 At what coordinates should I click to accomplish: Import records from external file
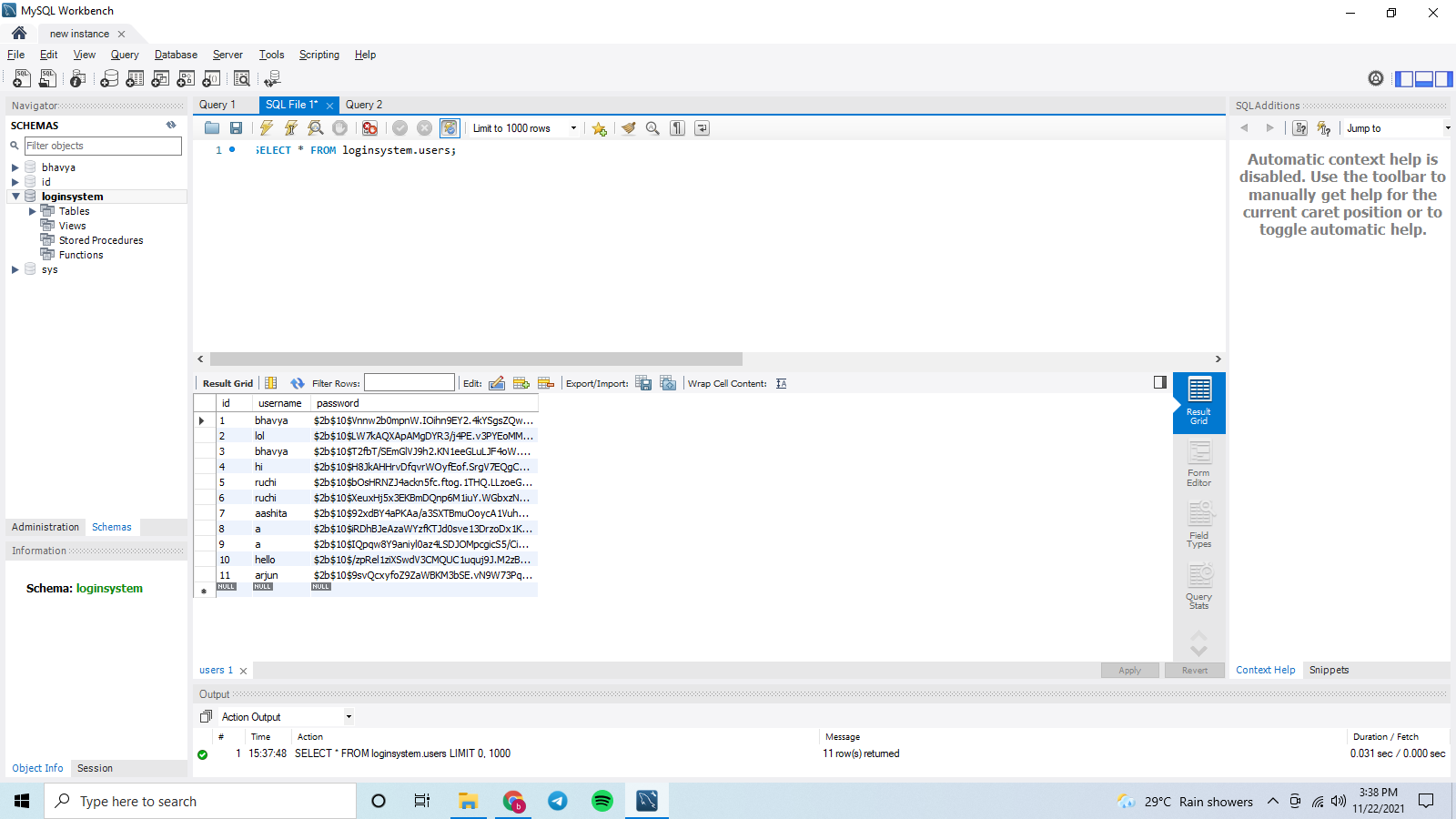[668, 383]
